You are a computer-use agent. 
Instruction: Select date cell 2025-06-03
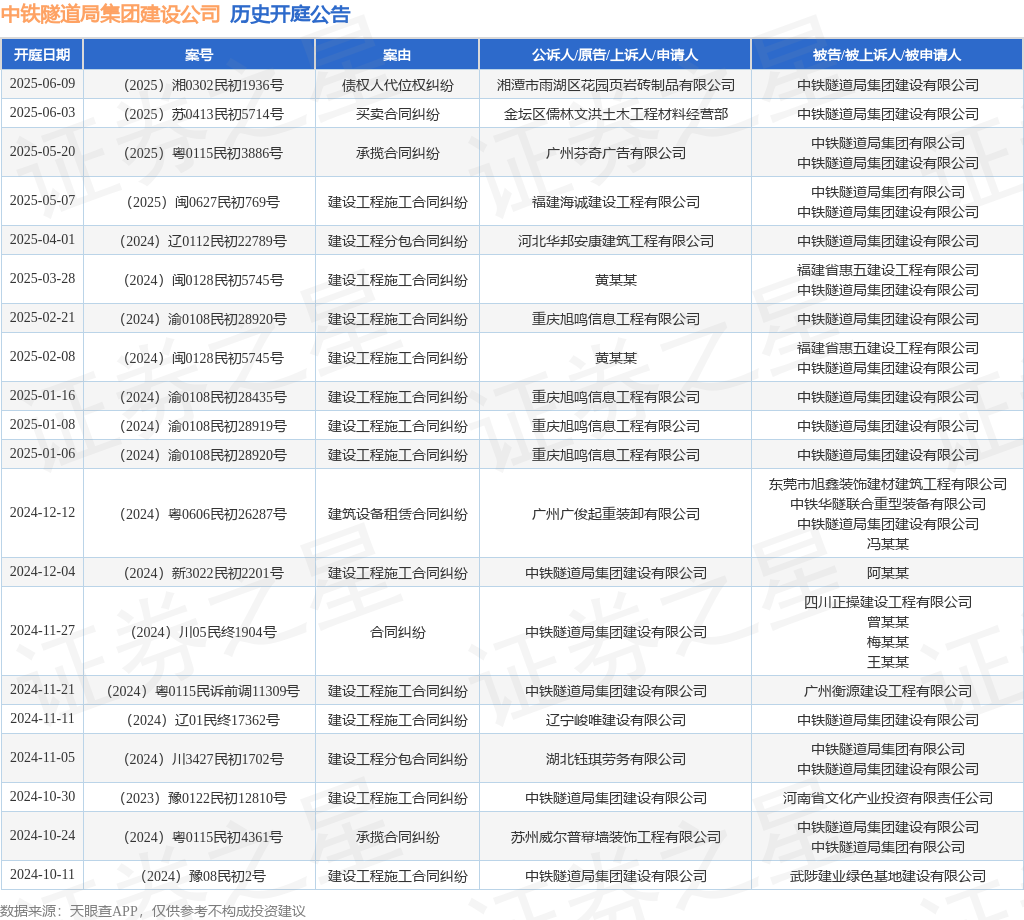coord(42,112)
